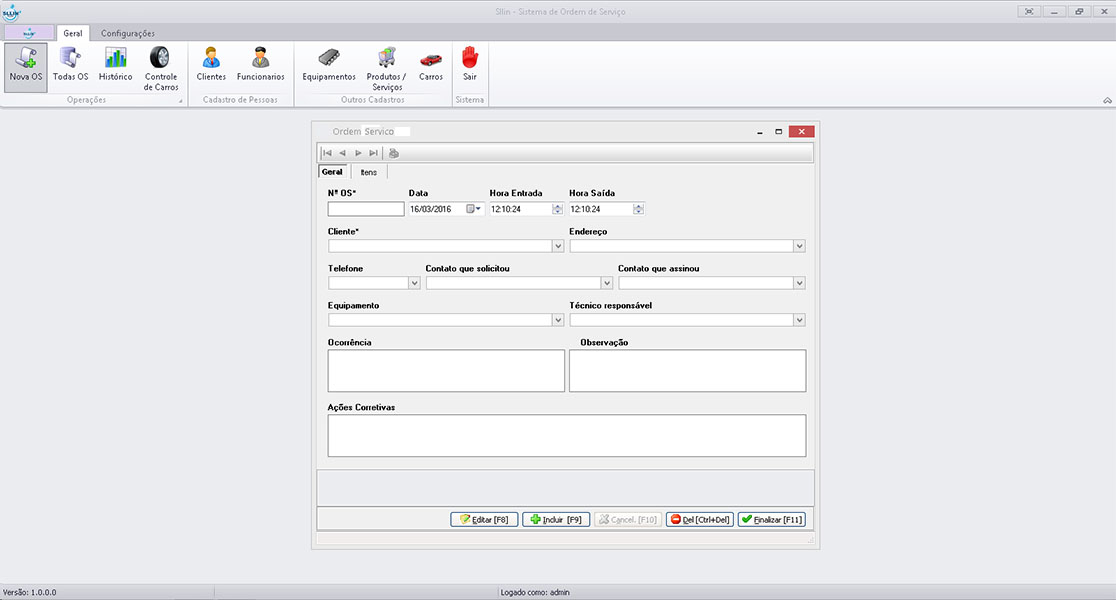This screenshot has height=600, width=1116.
Task: Click the Editar [F8] button
Action: point(484,520)
